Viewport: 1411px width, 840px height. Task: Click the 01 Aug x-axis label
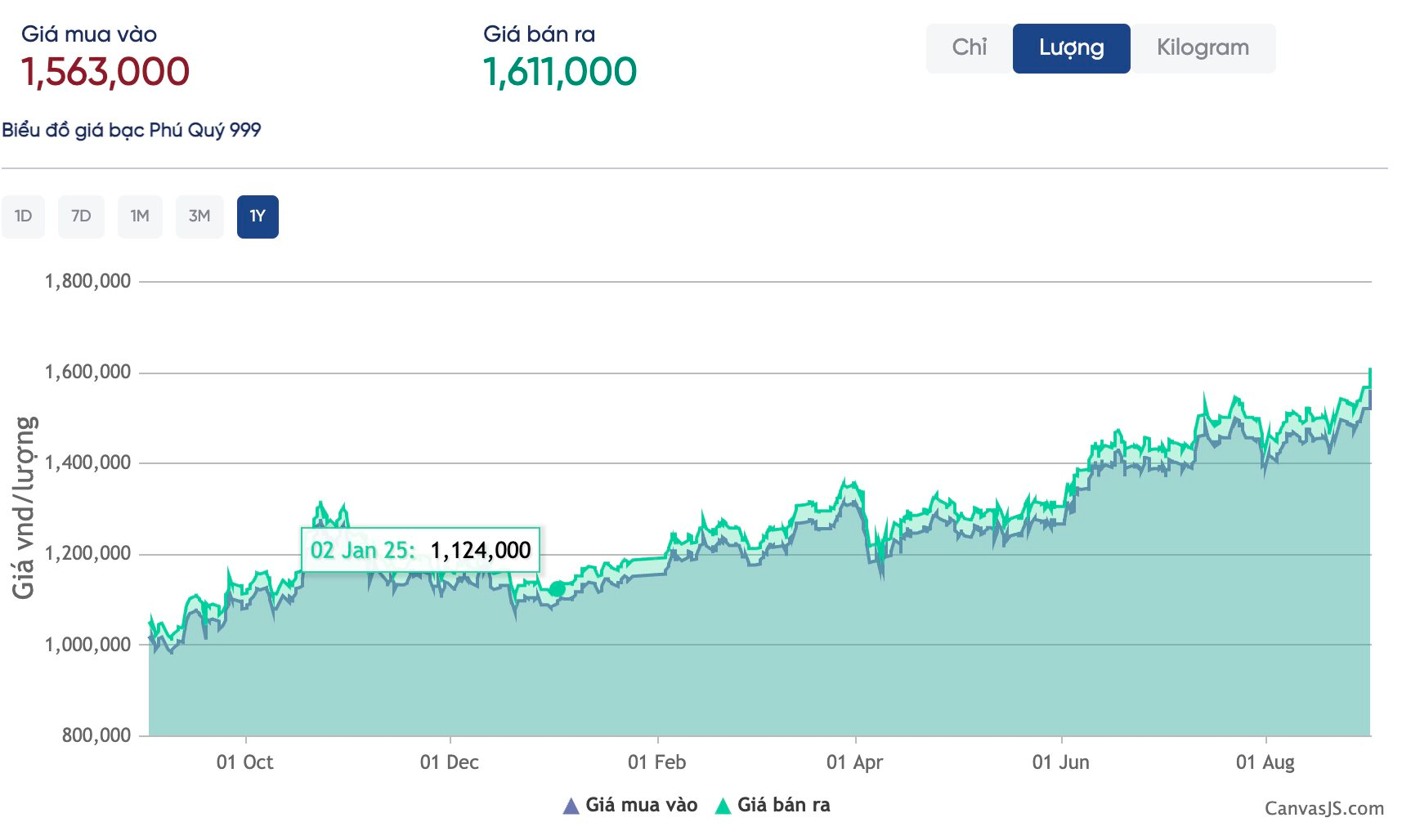point(1265,762)
